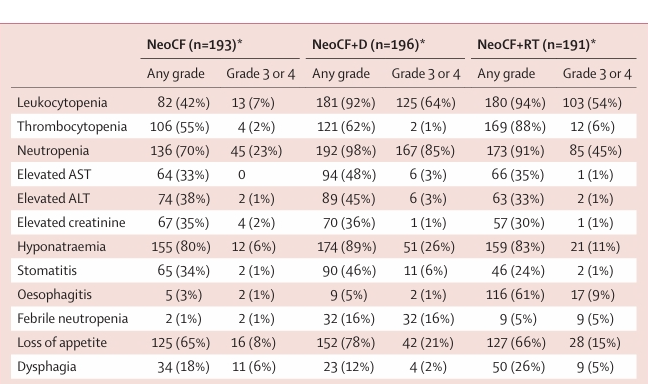Select the Thrombocytopenia row label

(x=72, y=126)
